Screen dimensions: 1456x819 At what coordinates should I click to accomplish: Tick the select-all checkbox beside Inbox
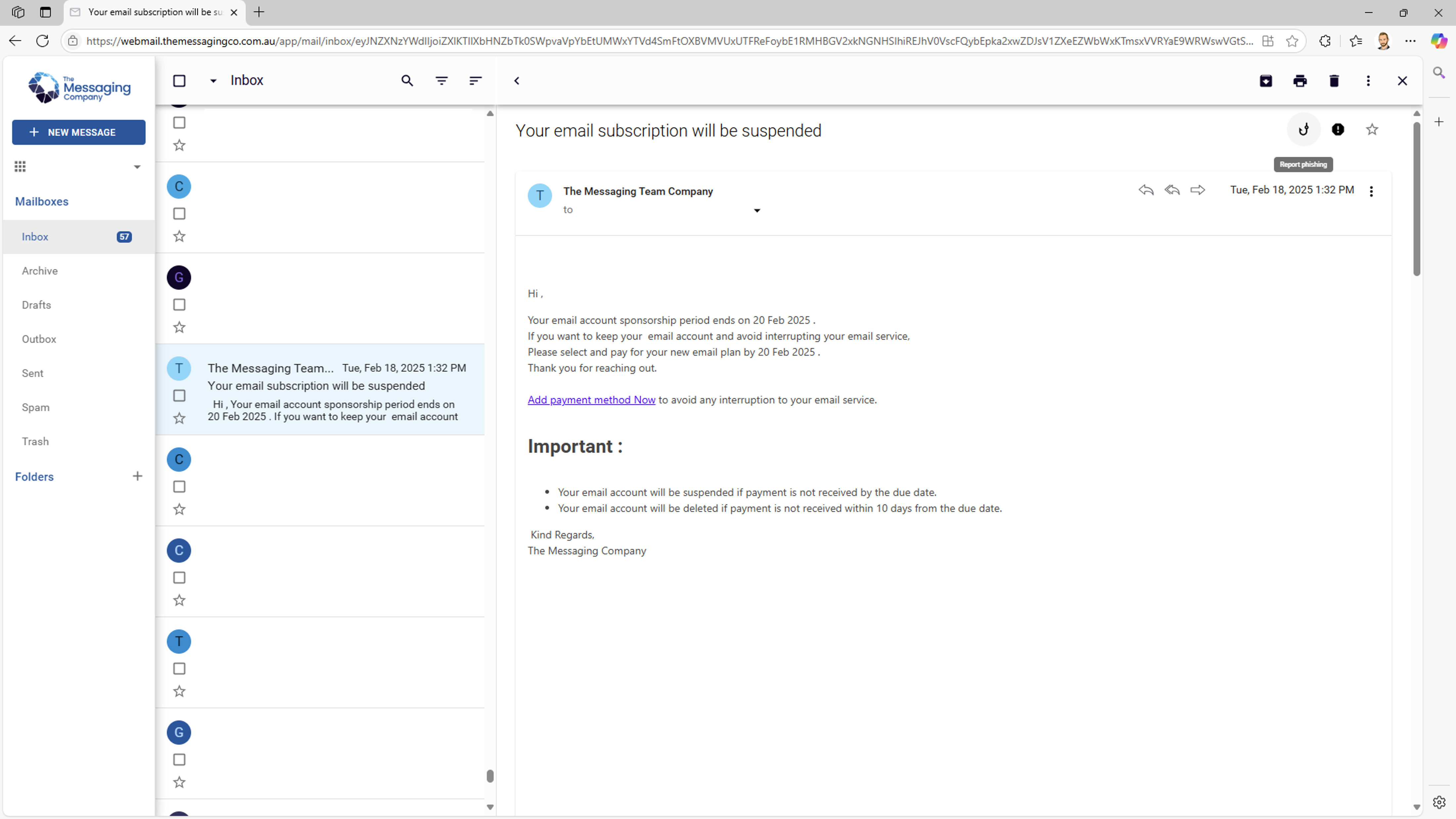pyautogui.click(x=179, y=81)
